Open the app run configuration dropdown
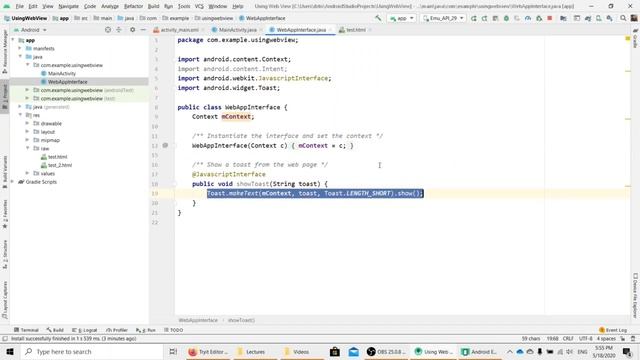This screenshot has width=640, height=360. click(402, 18)
